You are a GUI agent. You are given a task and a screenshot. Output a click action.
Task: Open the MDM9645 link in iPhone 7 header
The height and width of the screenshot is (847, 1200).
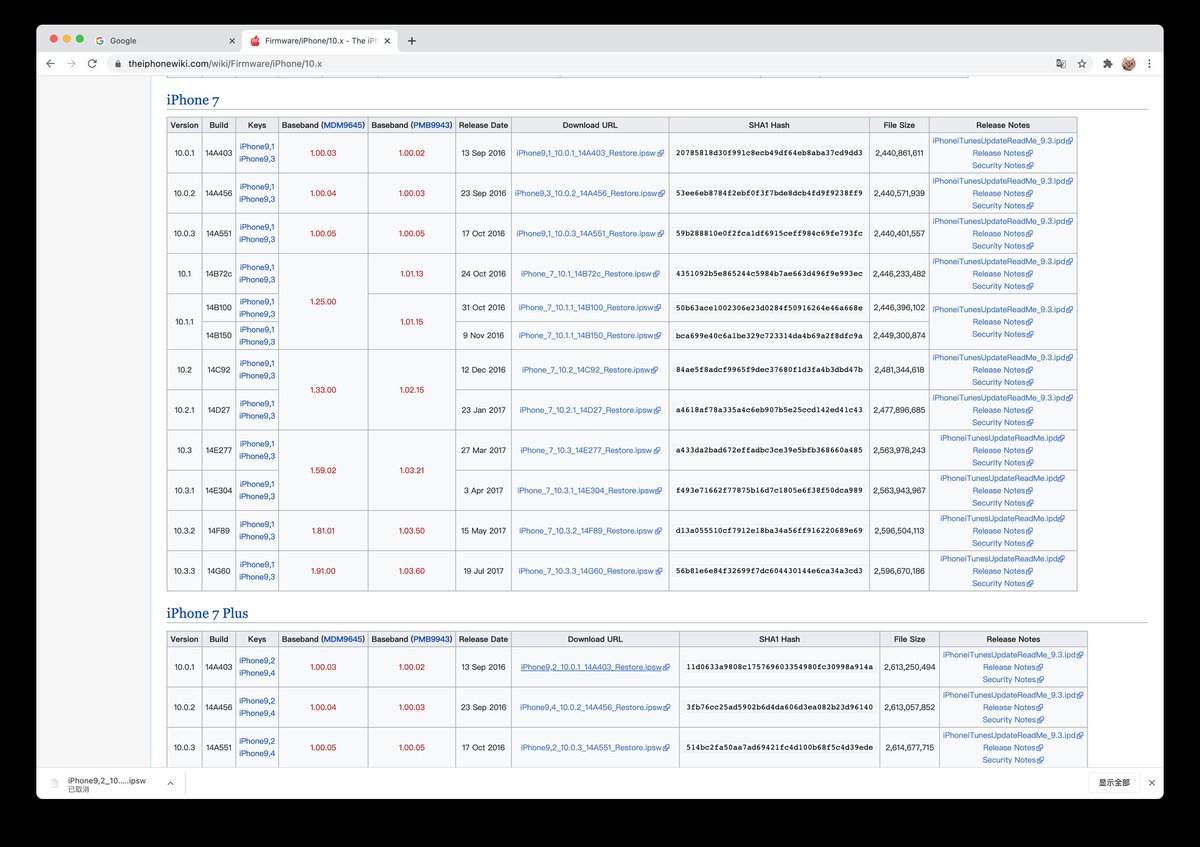pyautogui.click(x=343, y=125)
